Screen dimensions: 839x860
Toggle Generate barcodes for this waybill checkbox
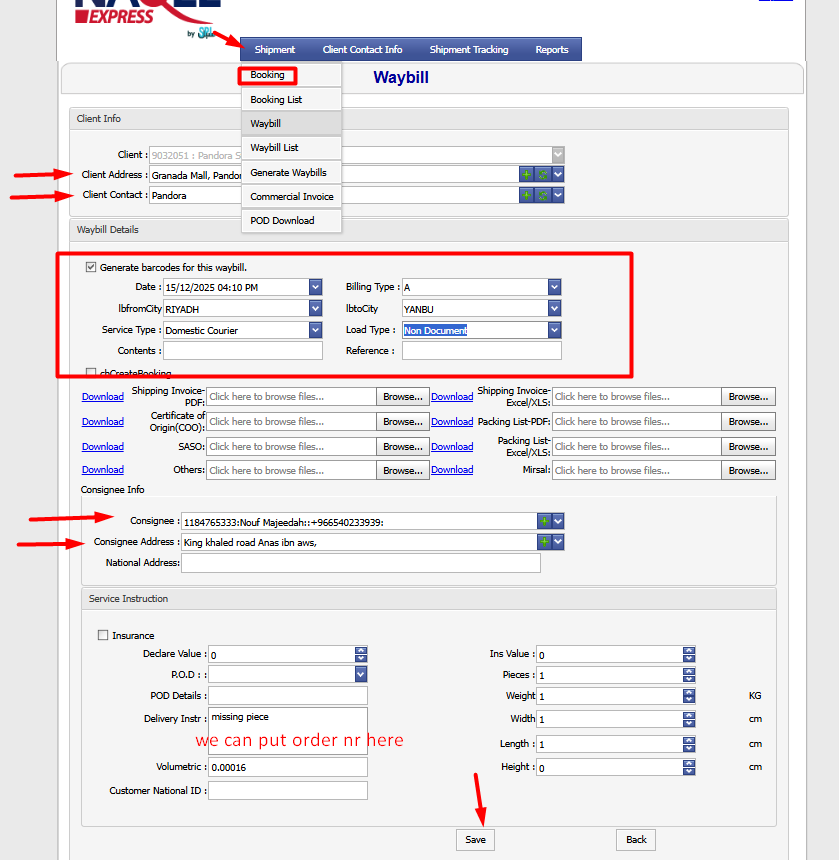pos(91,267)
